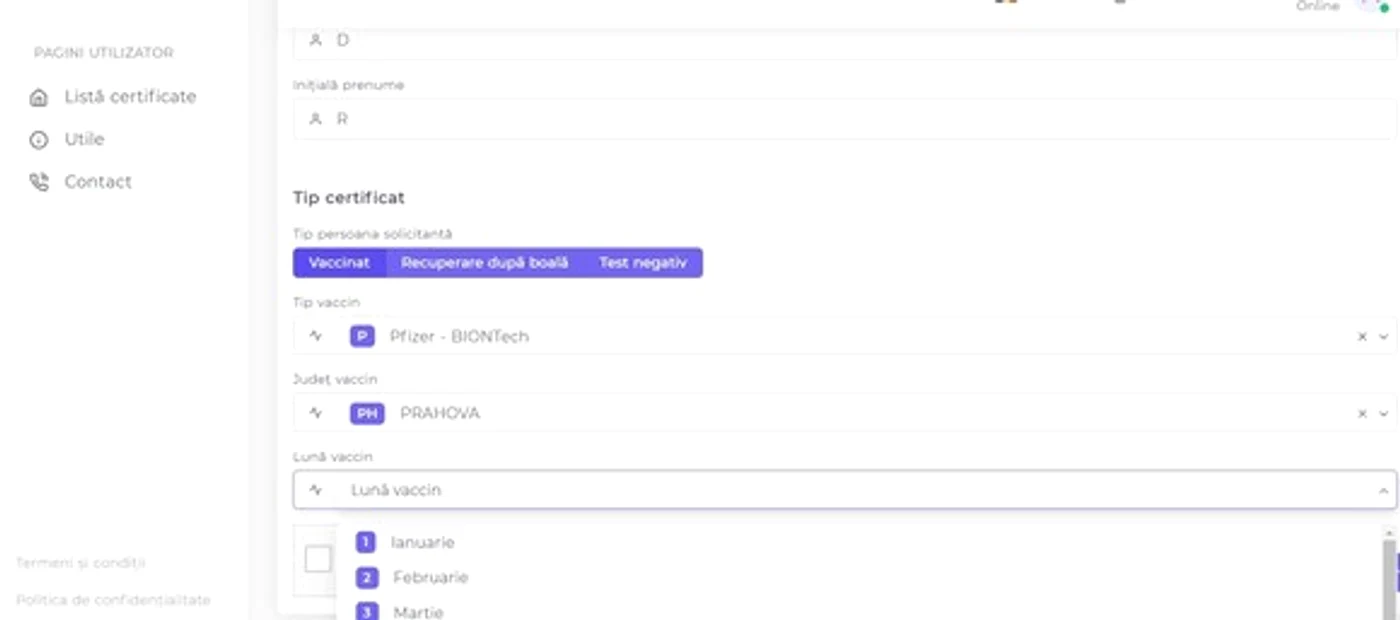This screenshot has height=620, width=1400.
Task: Click the home icon beside Listă certificate
Action: (x=39, y=98)
